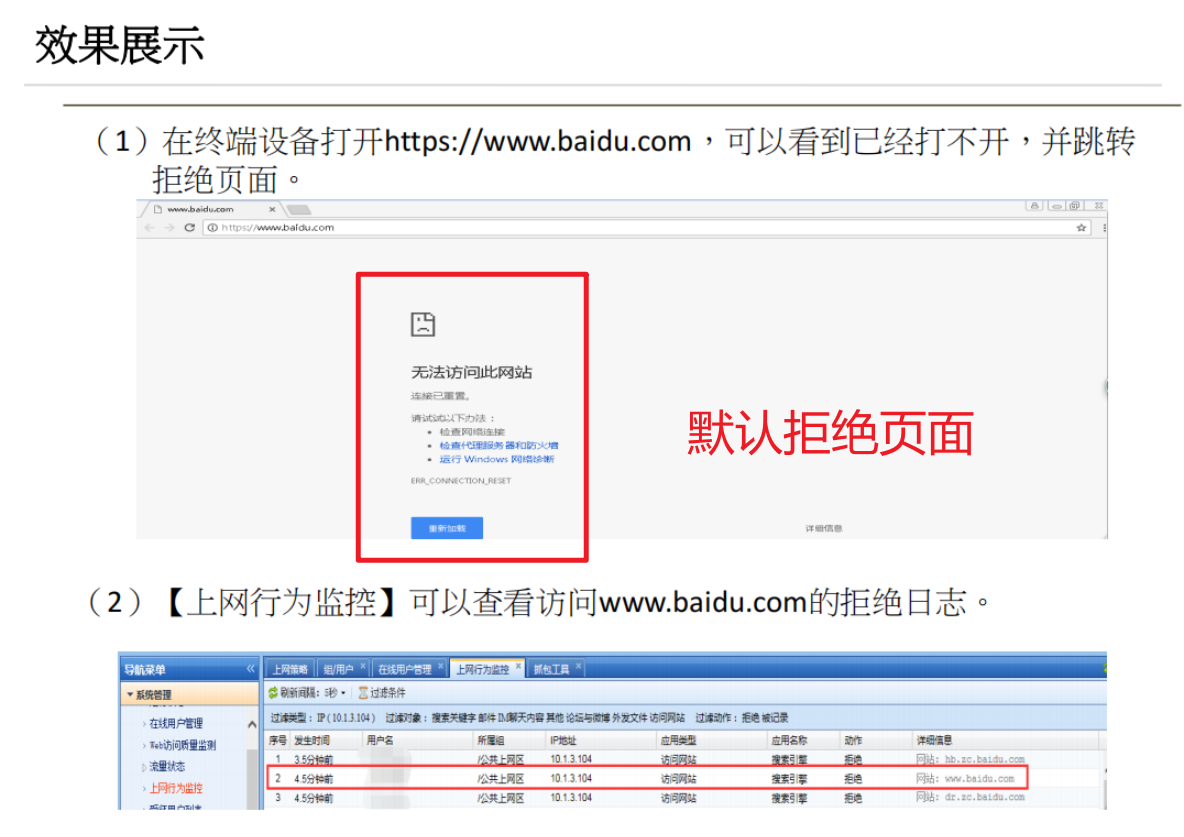
Task: Expand the 流量状态 tree node
Action: pyautogui.click(x=144, y=768)
